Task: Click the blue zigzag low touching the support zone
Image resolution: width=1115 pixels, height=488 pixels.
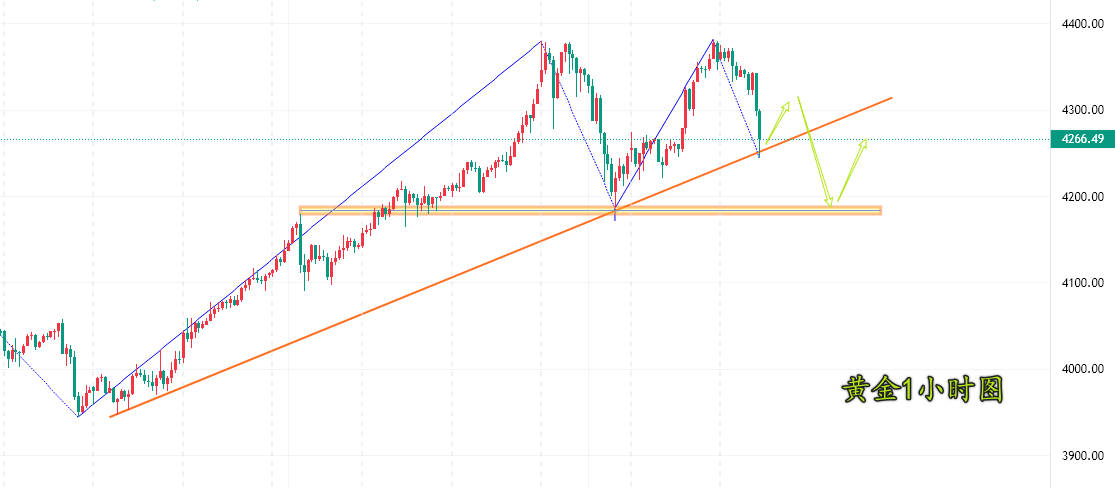Action: tap(614, 209)
